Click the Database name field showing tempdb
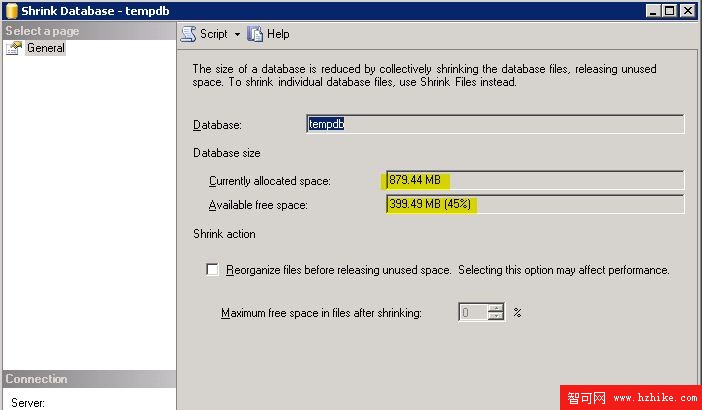Viewport: 702px width, 410px height. [495, 124]
